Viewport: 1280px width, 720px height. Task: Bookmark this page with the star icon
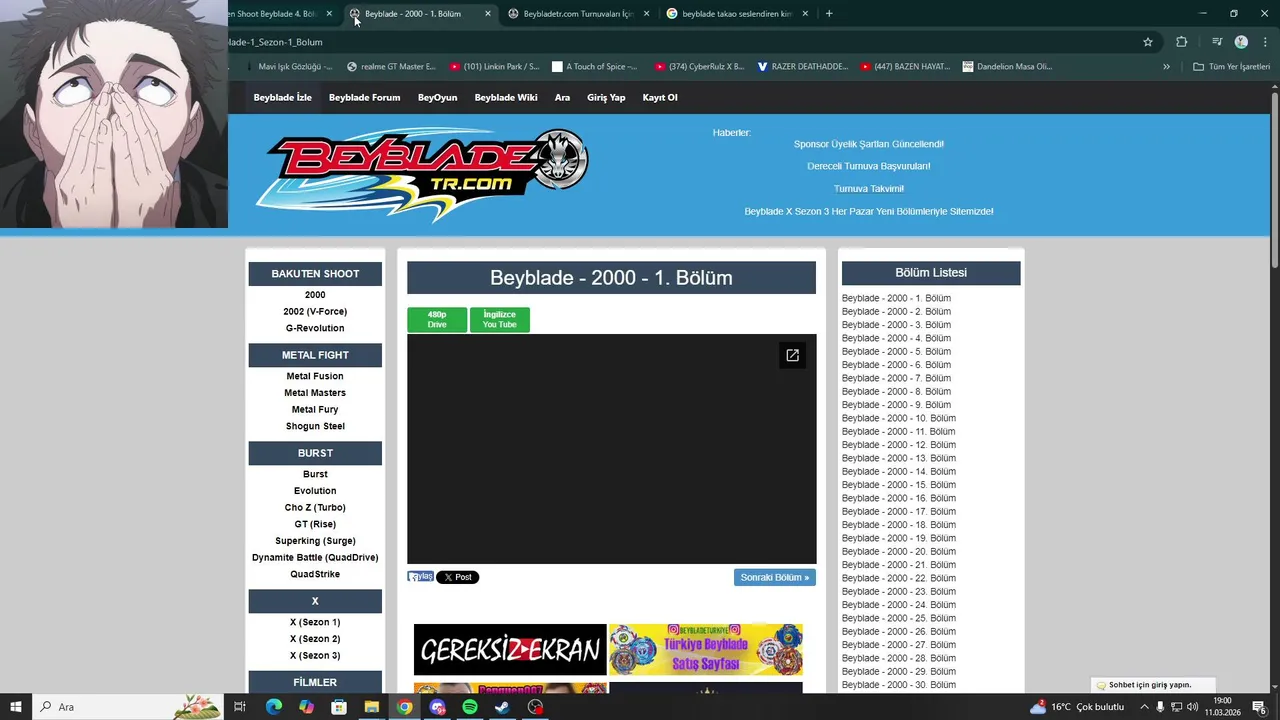pos(1148,42)
